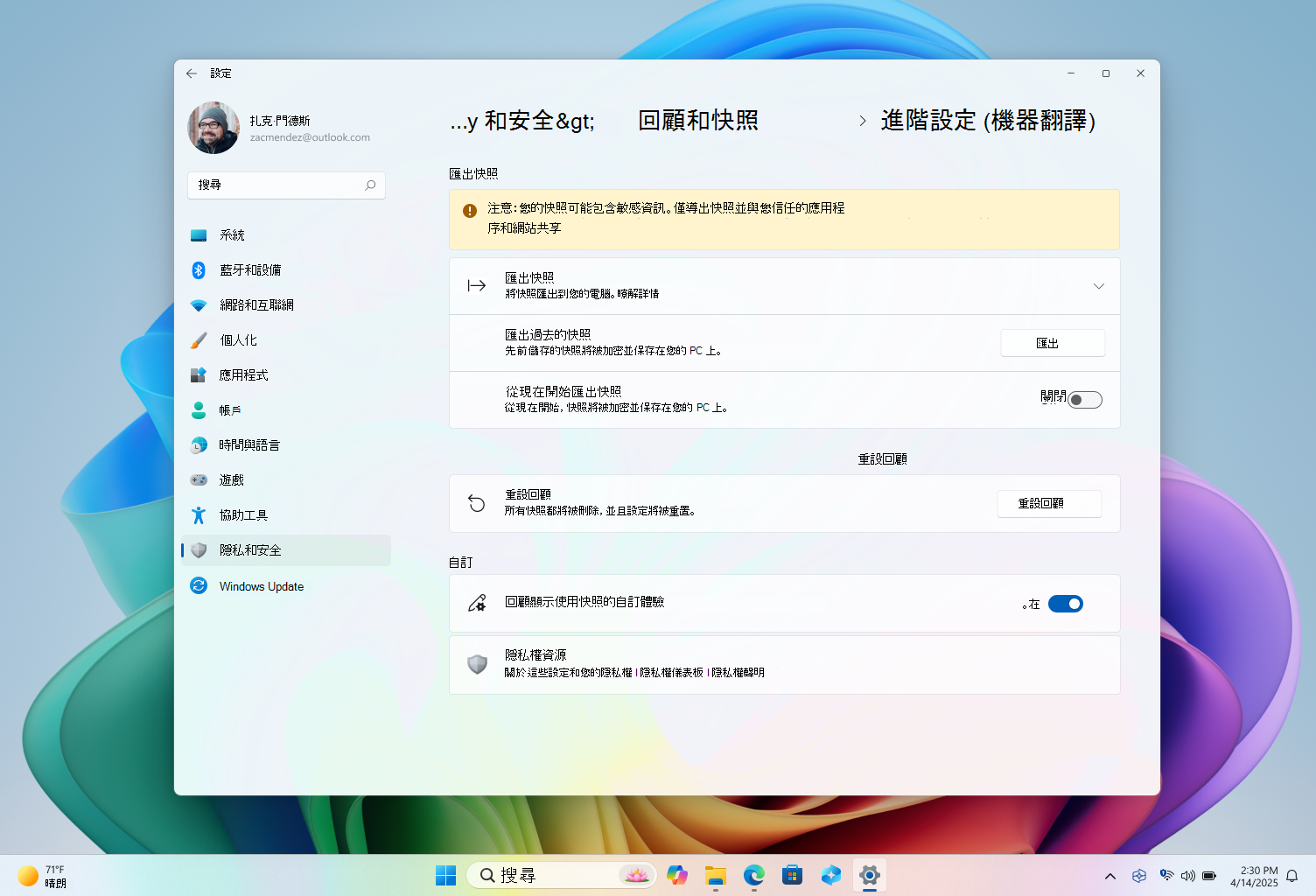Click the 回顧和快照 breadcrumb
Image resolution: width=1316 pixels, height=896 pixels.
coord(698,121)
